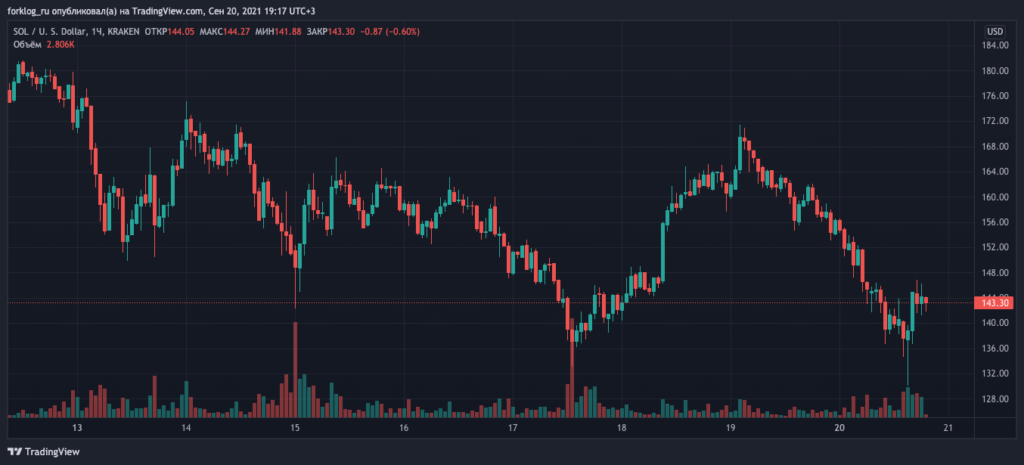1024x465 pixels.
Task: Click the tallest red volume bar at date 15
Action: pos(295,370)
